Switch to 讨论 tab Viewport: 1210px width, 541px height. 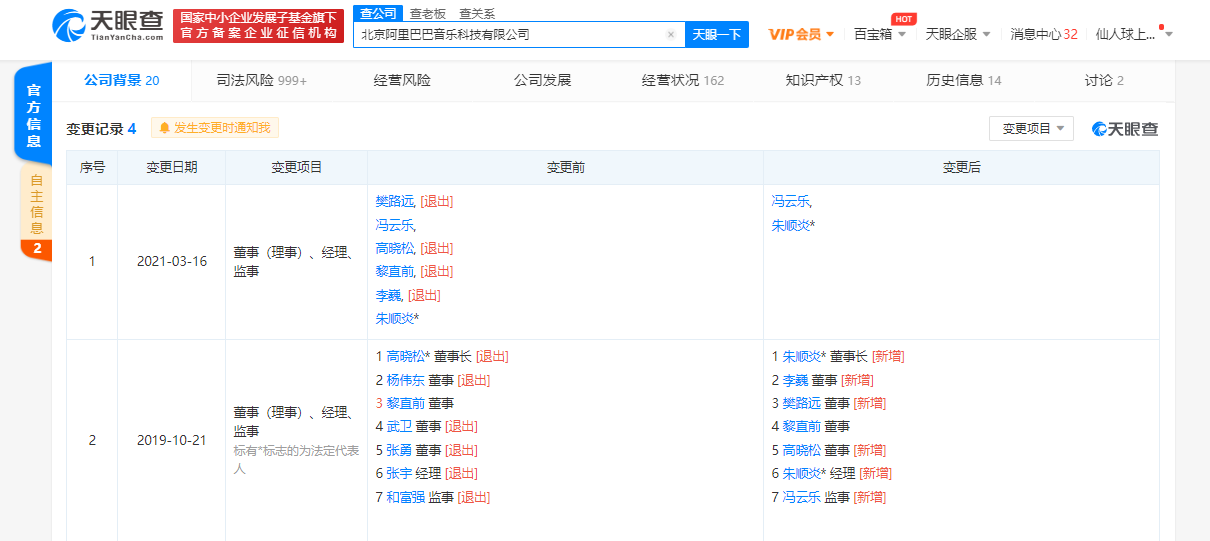click(x=1104, y=80)
